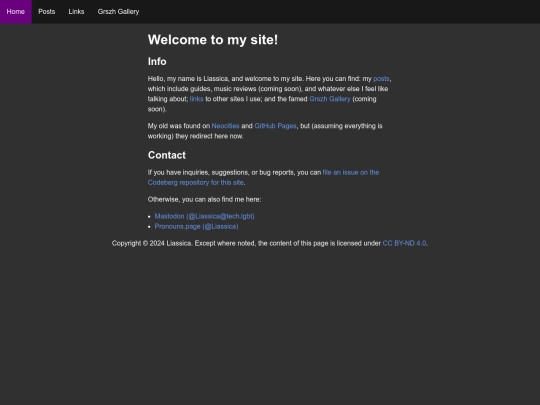The height and width of the screenshot is (405, 540).
Task: Click the 'Copyright © 2024 Liassica' footer text
Action: coord(152,243)
